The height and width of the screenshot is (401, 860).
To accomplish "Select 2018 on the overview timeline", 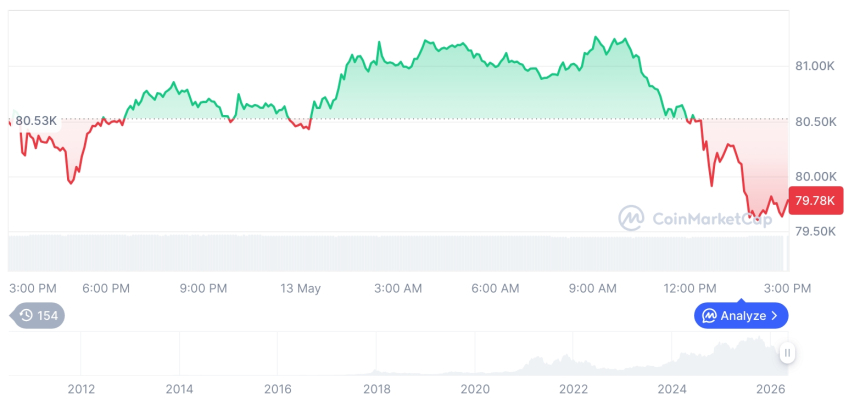I will (376, 389).
